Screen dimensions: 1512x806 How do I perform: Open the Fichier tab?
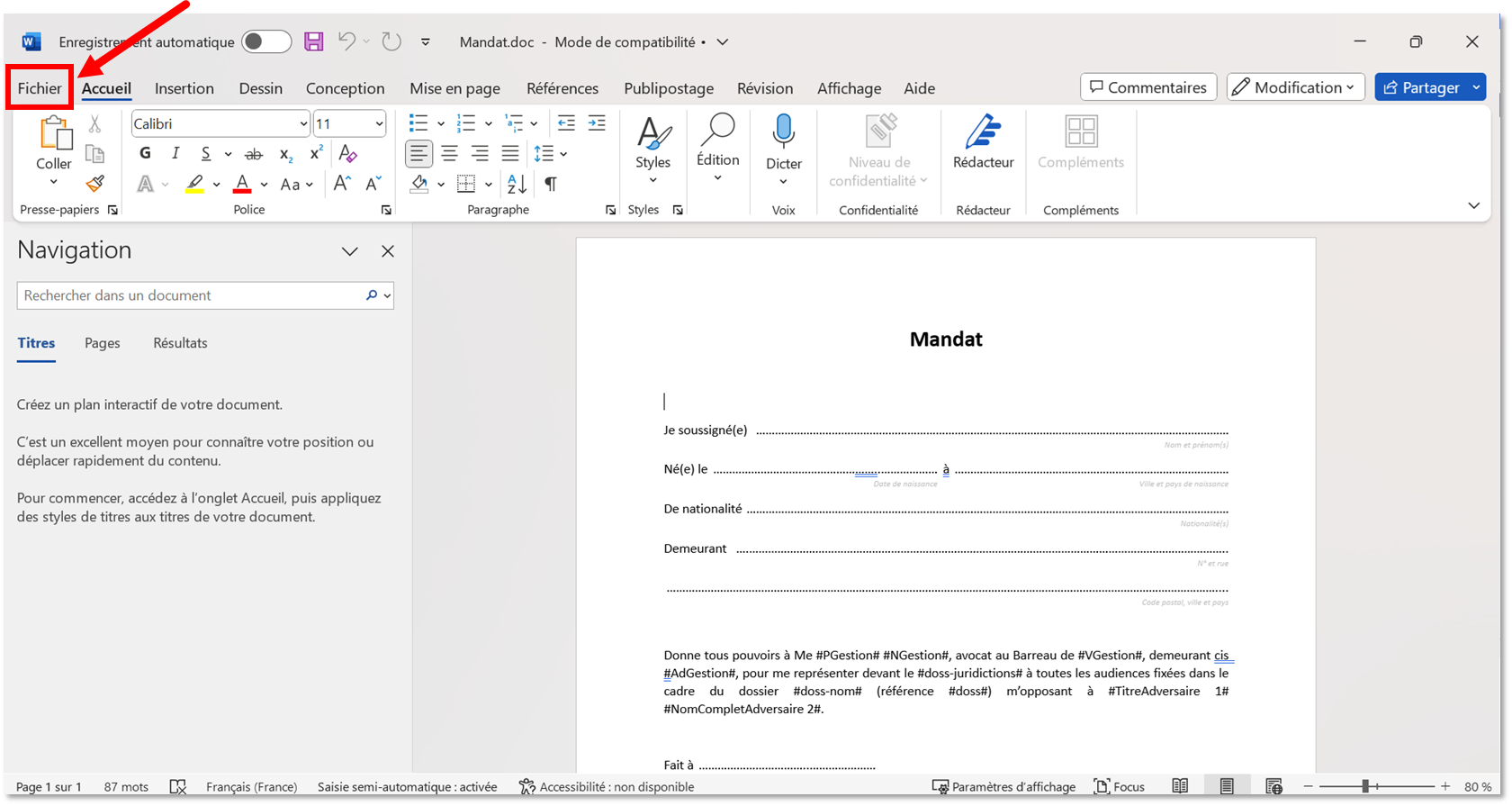(40, 88)
